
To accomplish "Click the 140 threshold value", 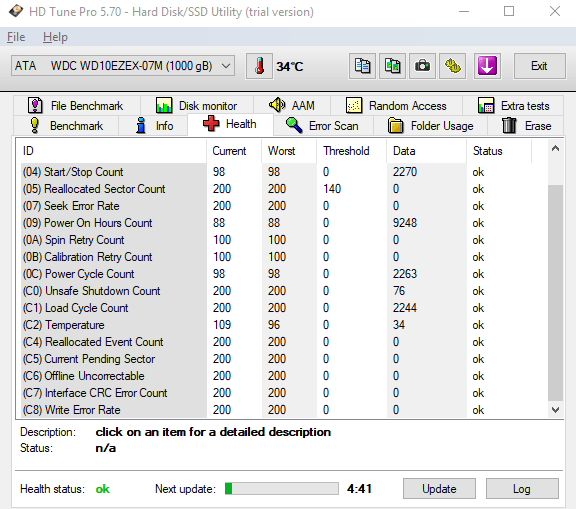I will (332, 189).
